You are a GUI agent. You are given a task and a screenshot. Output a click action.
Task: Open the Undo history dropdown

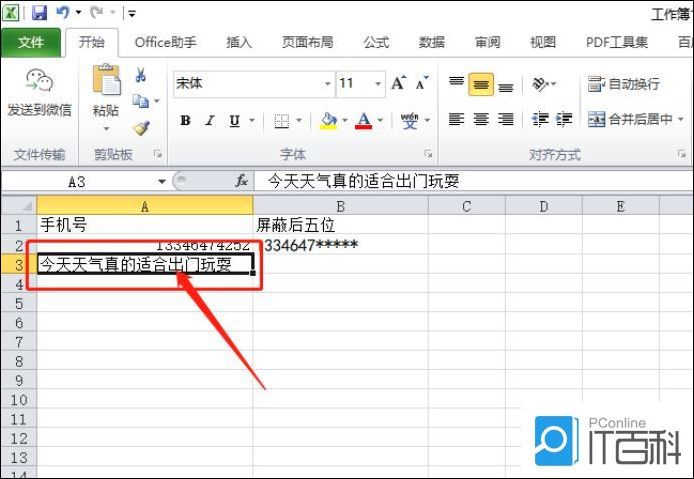click(78, 12)
